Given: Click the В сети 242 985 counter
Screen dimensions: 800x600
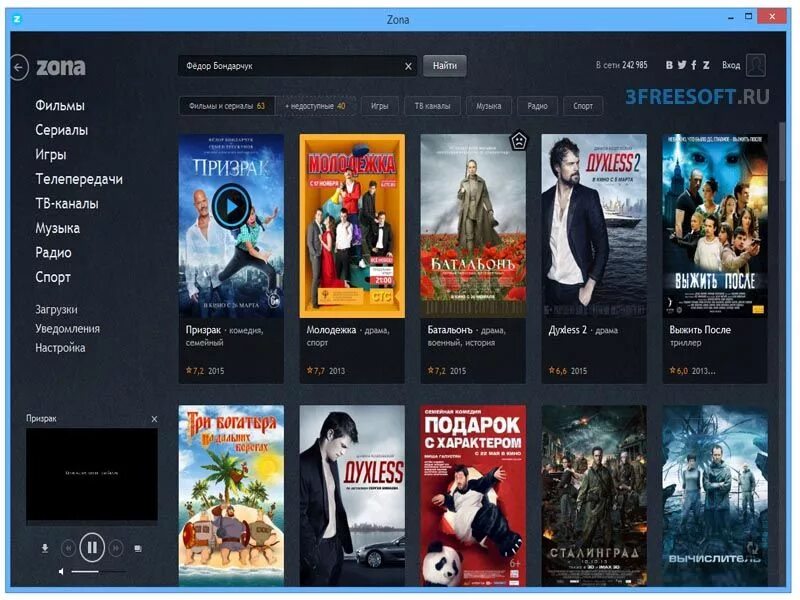Looking at the screenshot, I should click(x=621, y=65).
